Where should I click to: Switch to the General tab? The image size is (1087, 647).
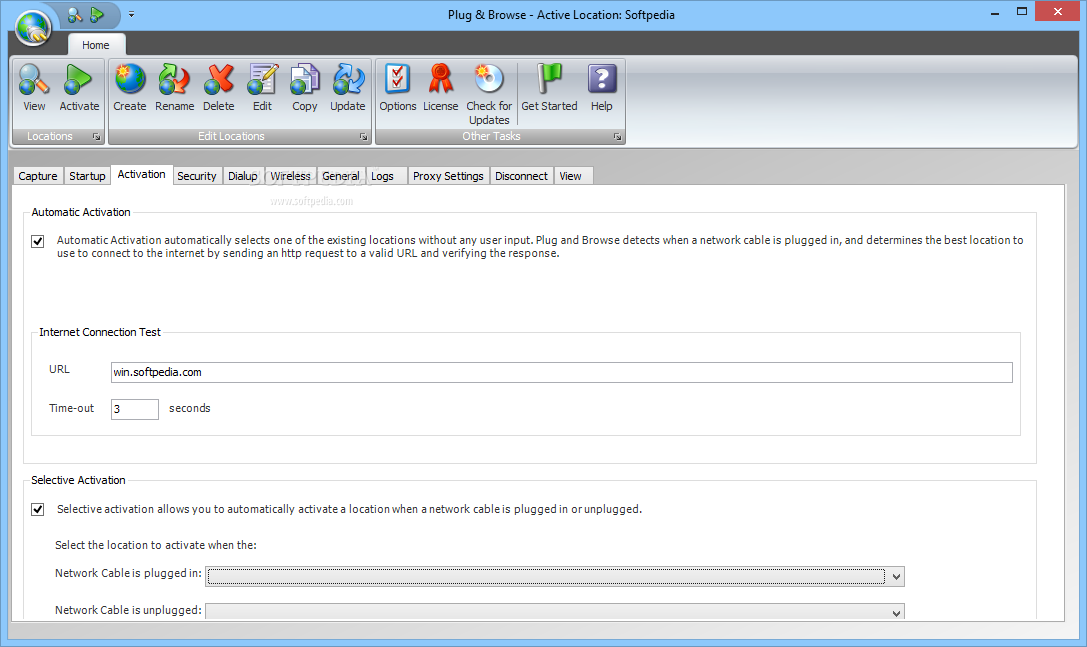[x=340, y=176]
